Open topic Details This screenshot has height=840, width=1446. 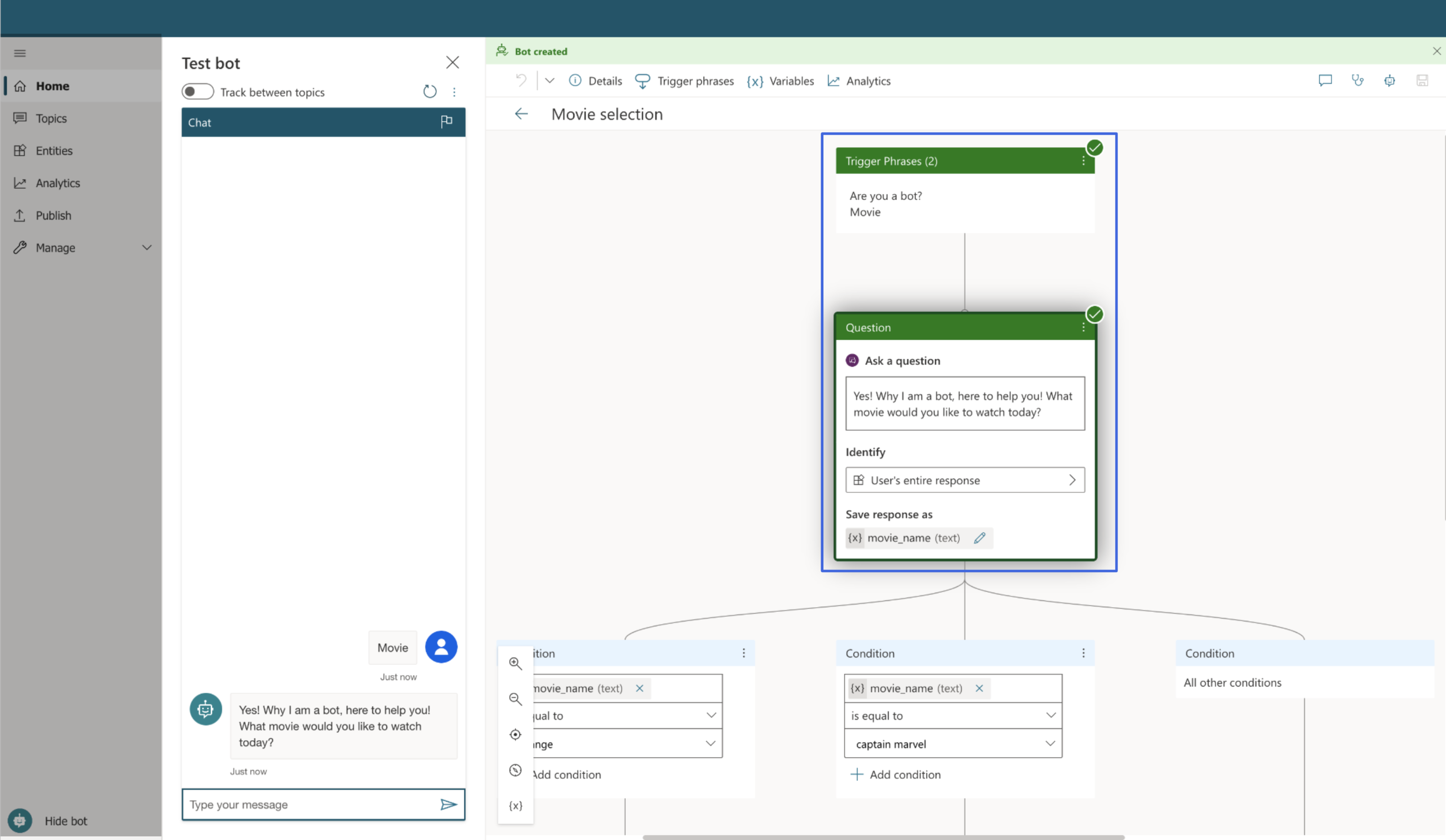point(595,81)
